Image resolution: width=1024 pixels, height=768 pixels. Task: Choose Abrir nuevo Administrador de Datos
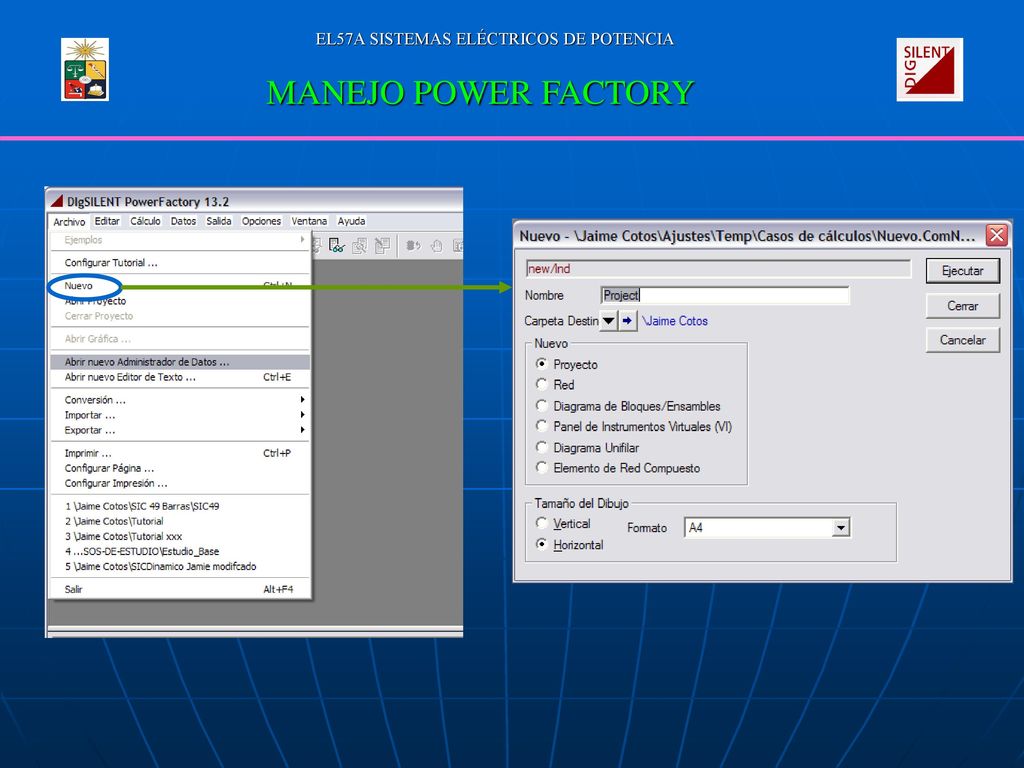click(180, 362)
